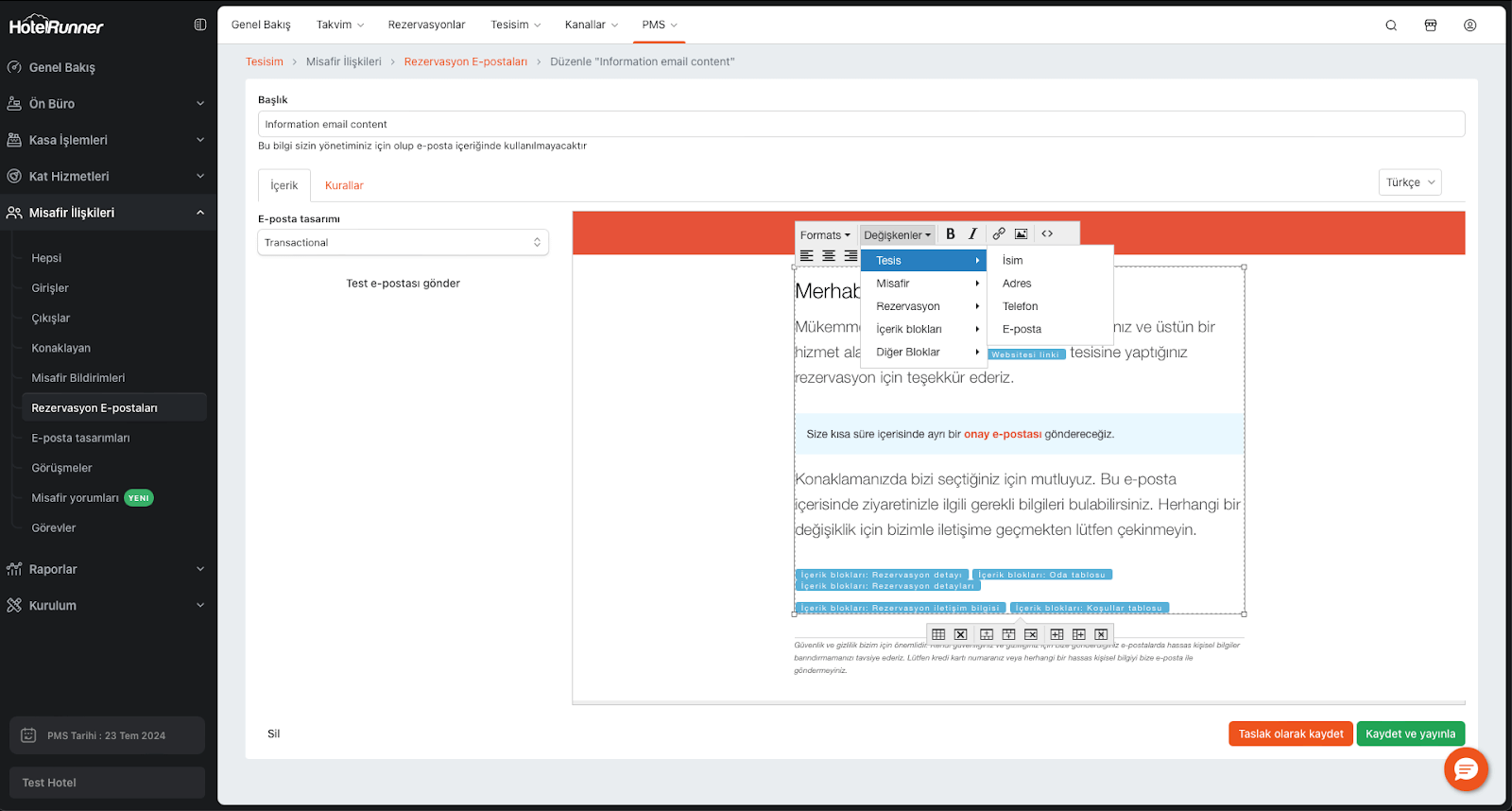Choose Telefon from the Tesis submenu
The image size is (1512, 811).
click(x=1021, y=306)
